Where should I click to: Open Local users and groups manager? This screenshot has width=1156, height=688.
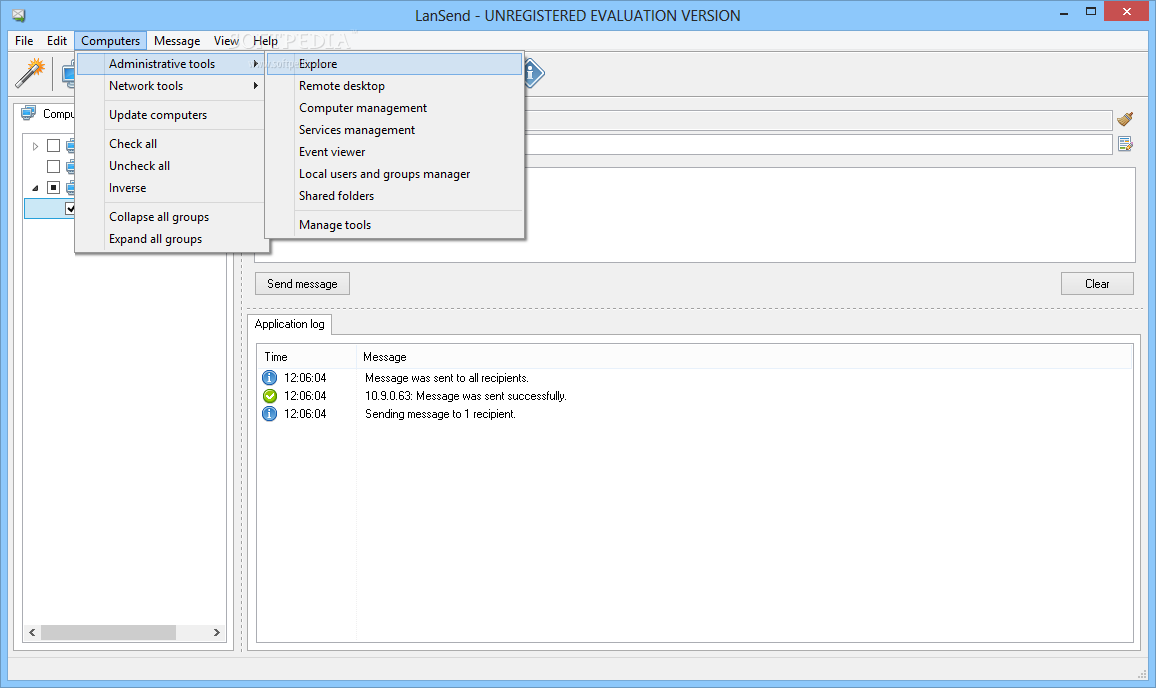pyautogui.click(x=394, y=174)
